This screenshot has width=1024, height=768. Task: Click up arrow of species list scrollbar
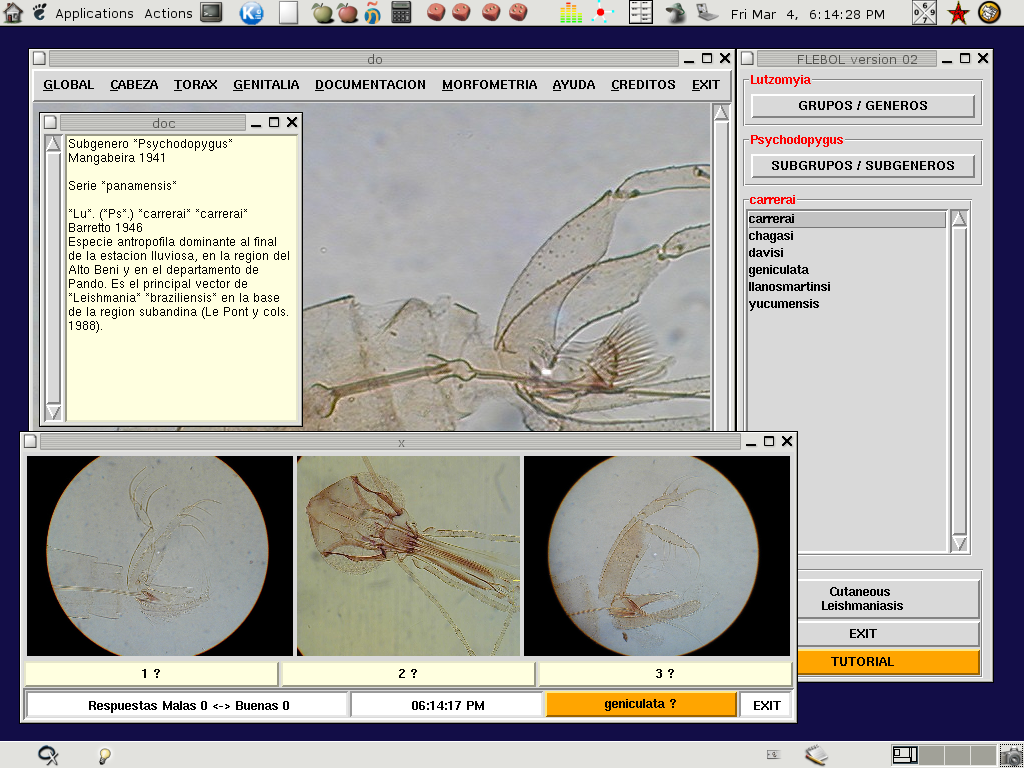click(x=959, y=219)
